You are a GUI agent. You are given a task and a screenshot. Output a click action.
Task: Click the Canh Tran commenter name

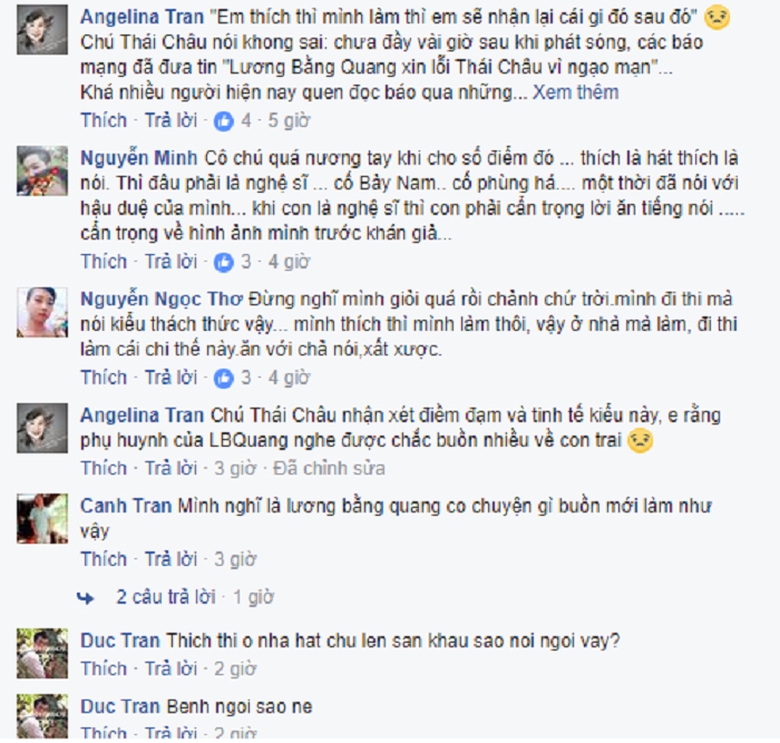coord(126,506)
